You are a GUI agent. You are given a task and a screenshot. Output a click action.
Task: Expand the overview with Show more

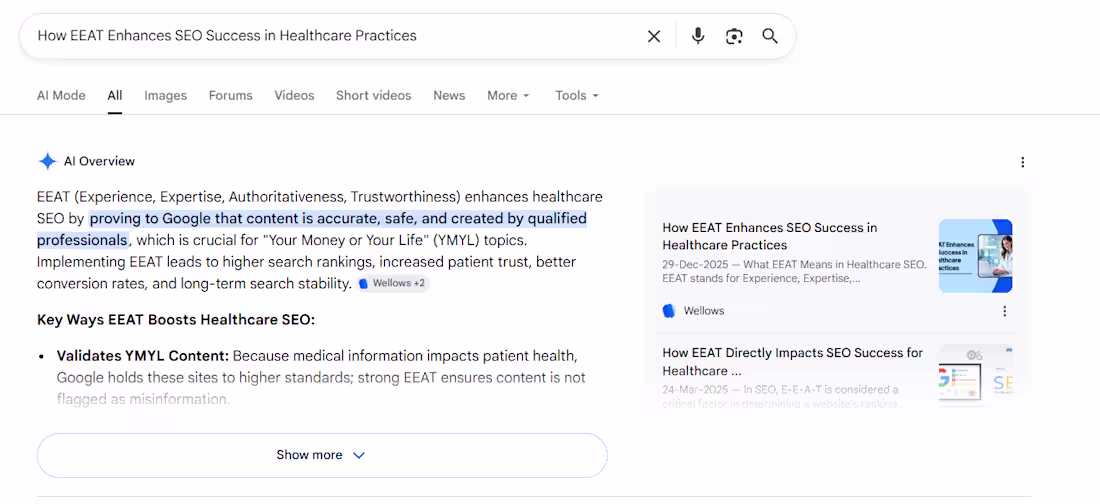coord(322,455)
